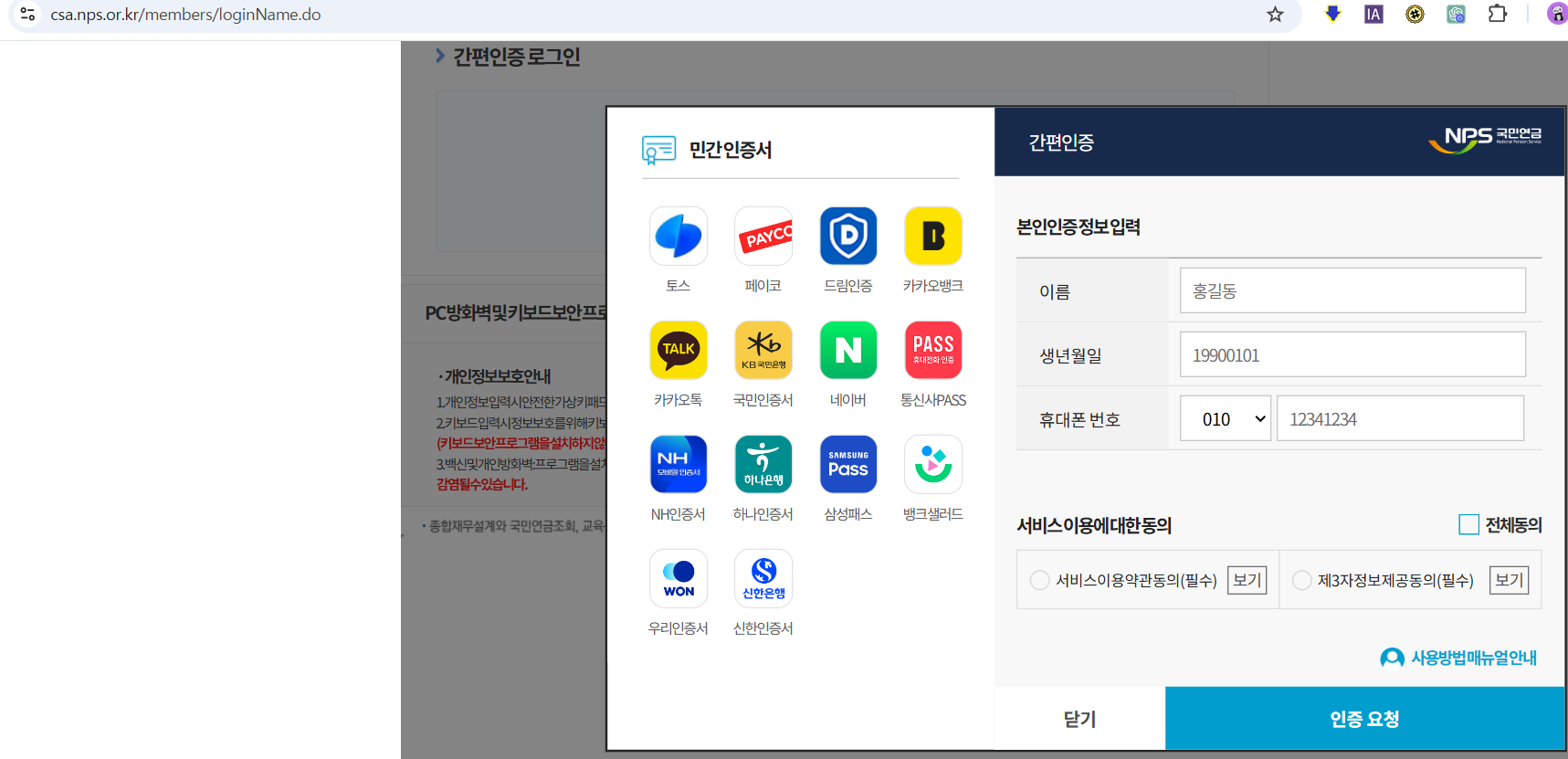Choose the PAYCO (페이코) certificate icon

[x=763, y=236]
